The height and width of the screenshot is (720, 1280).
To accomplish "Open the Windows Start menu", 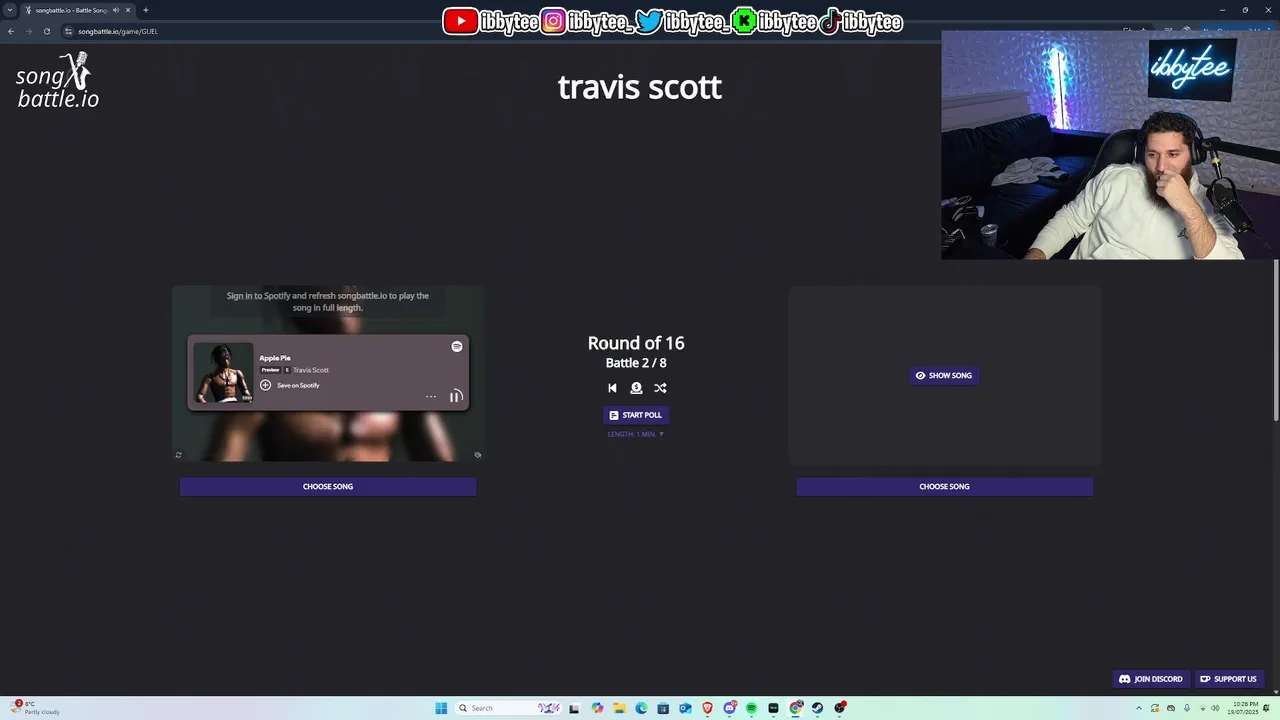I will (441, 708).
